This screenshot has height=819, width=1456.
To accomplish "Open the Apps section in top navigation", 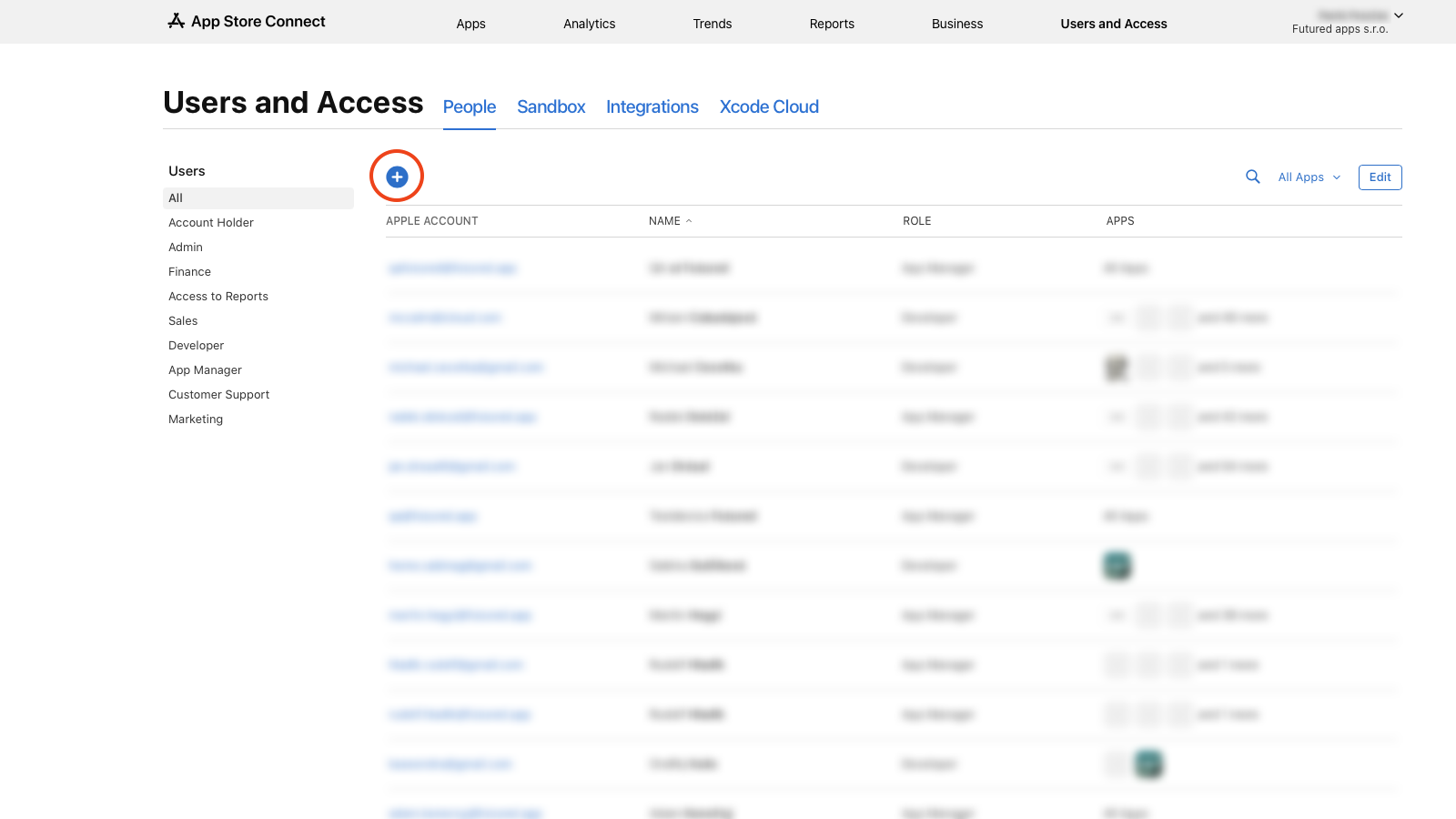I will [470, 24].
